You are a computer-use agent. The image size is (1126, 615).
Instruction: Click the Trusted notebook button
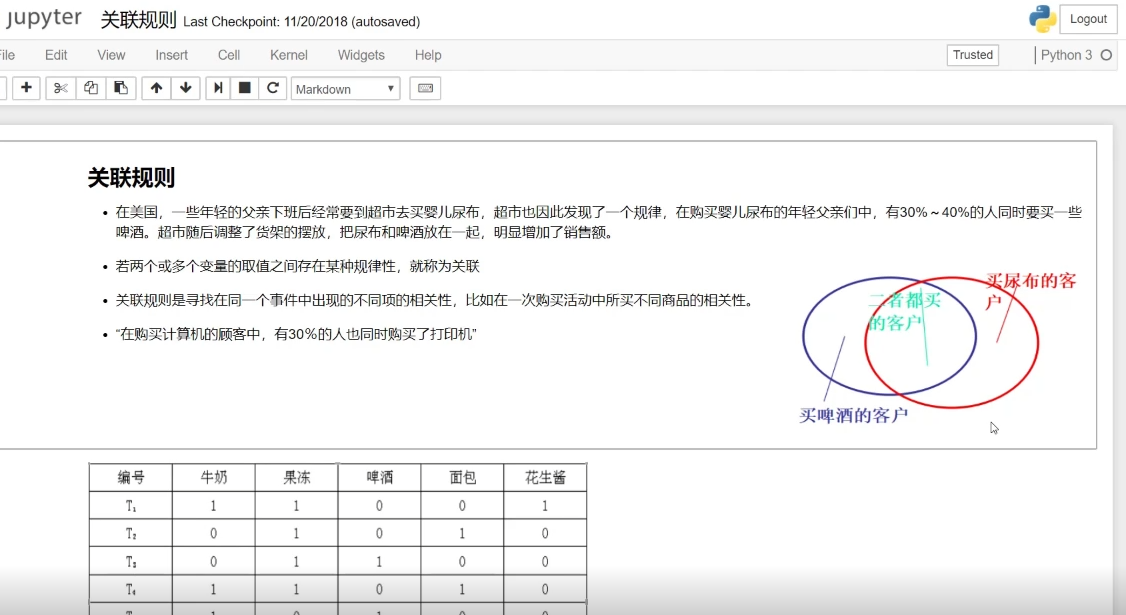coord(972,55)
